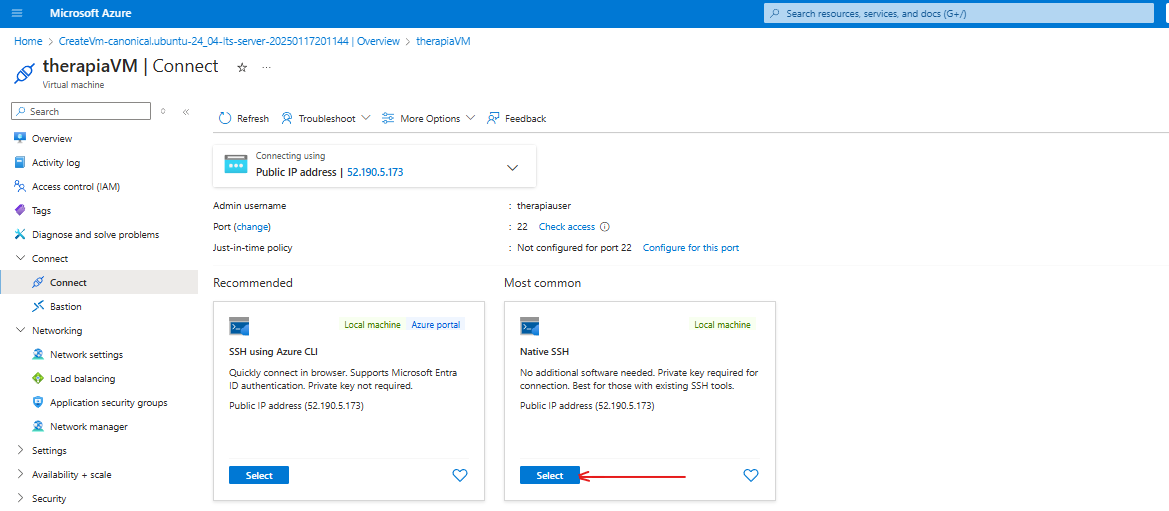Click the sidebar menu Search field

click(x=81, y=111)
